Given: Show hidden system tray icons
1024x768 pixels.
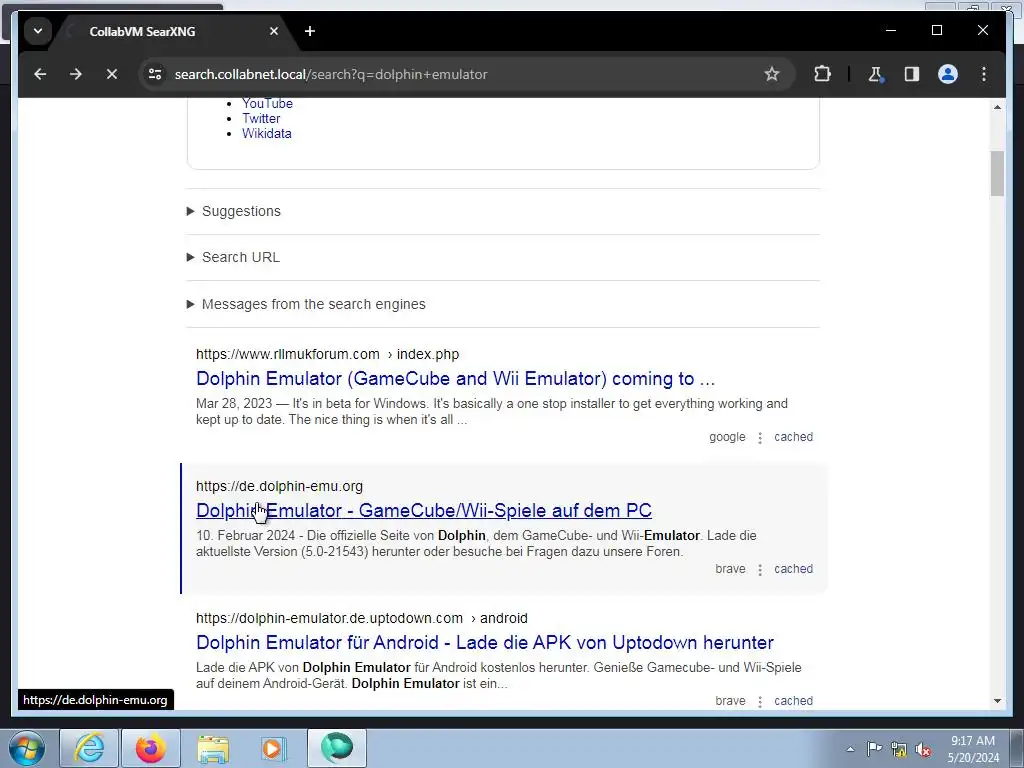Looking at the screenshot, I should tap(850, 749).
